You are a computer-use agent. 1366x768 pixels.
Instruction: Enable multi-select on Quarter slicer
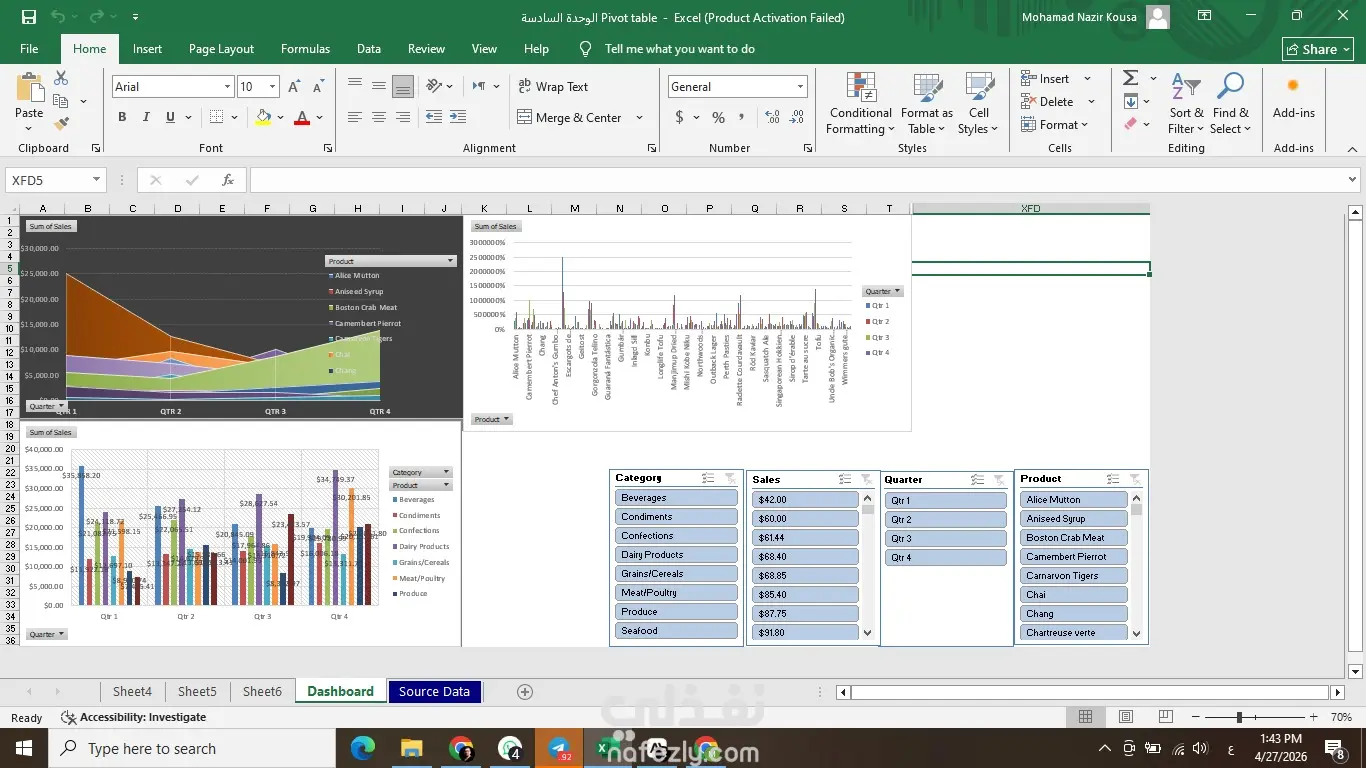(978, 480)
